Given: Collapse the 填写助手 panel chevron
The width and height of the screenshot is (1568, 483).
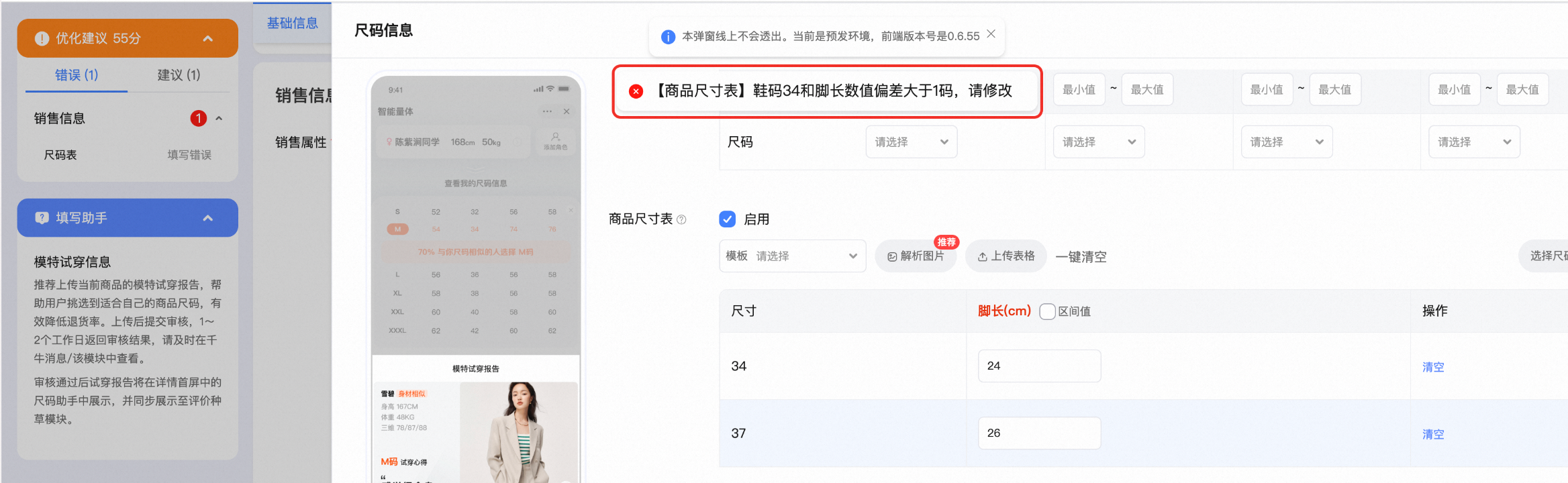Looking at the screenshot, I should [208, 218].
